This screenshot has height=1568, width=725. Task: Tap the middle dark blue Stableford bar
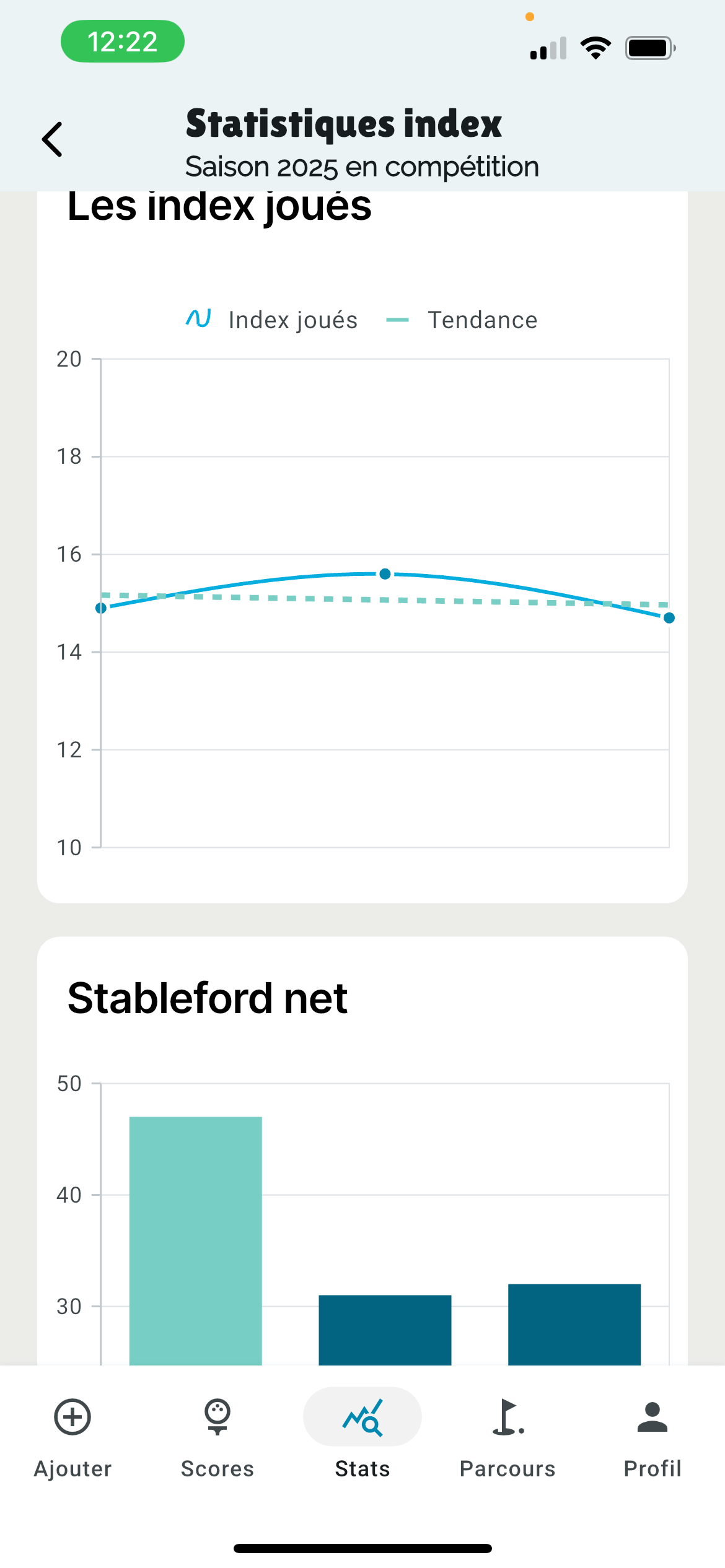point(385,1330)
